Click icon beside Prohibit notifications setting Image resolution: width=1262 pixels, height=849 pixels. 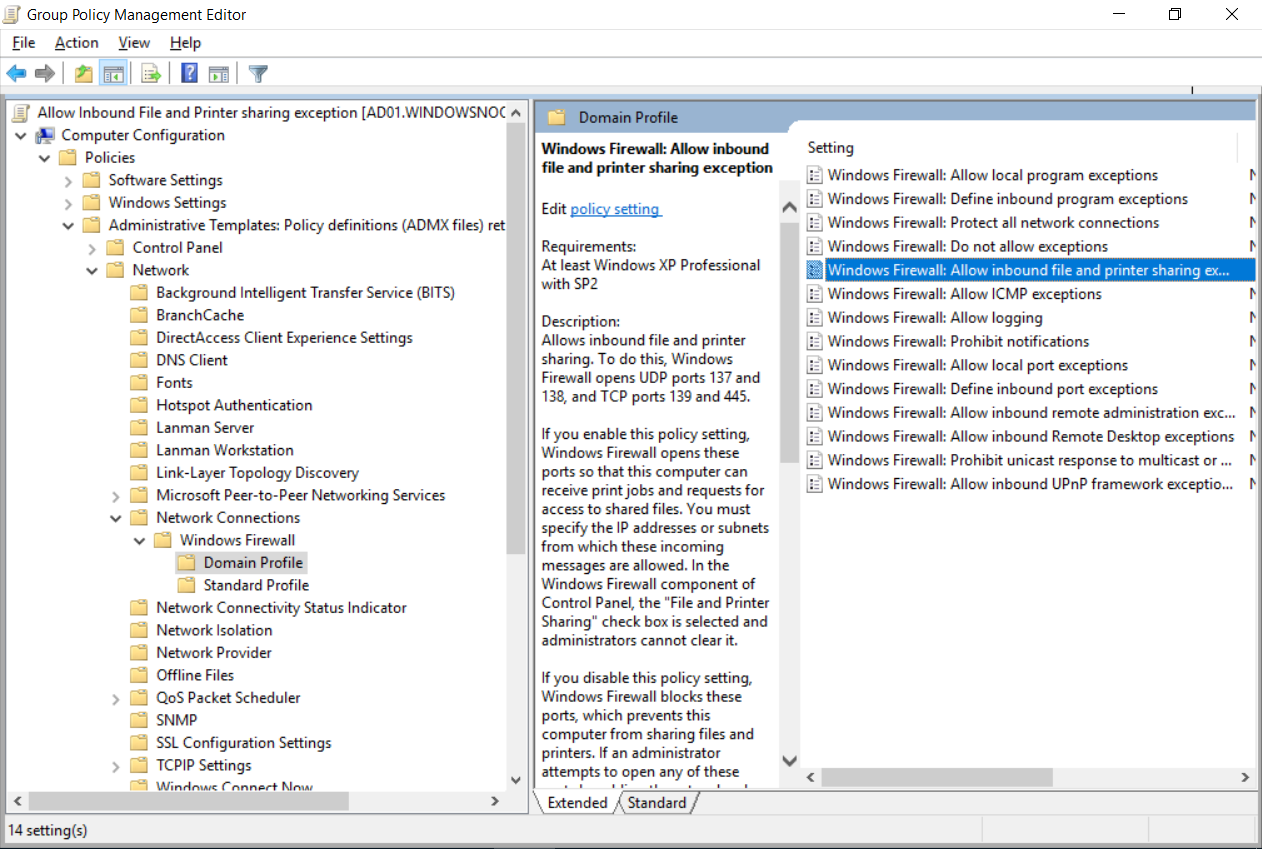815,341
